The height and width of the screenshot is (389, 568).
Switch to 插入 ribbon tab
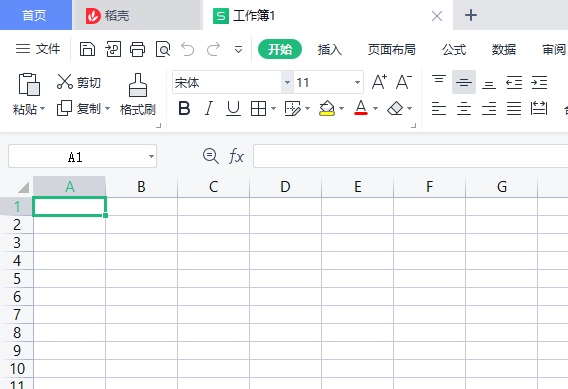(x=330, y=49)
